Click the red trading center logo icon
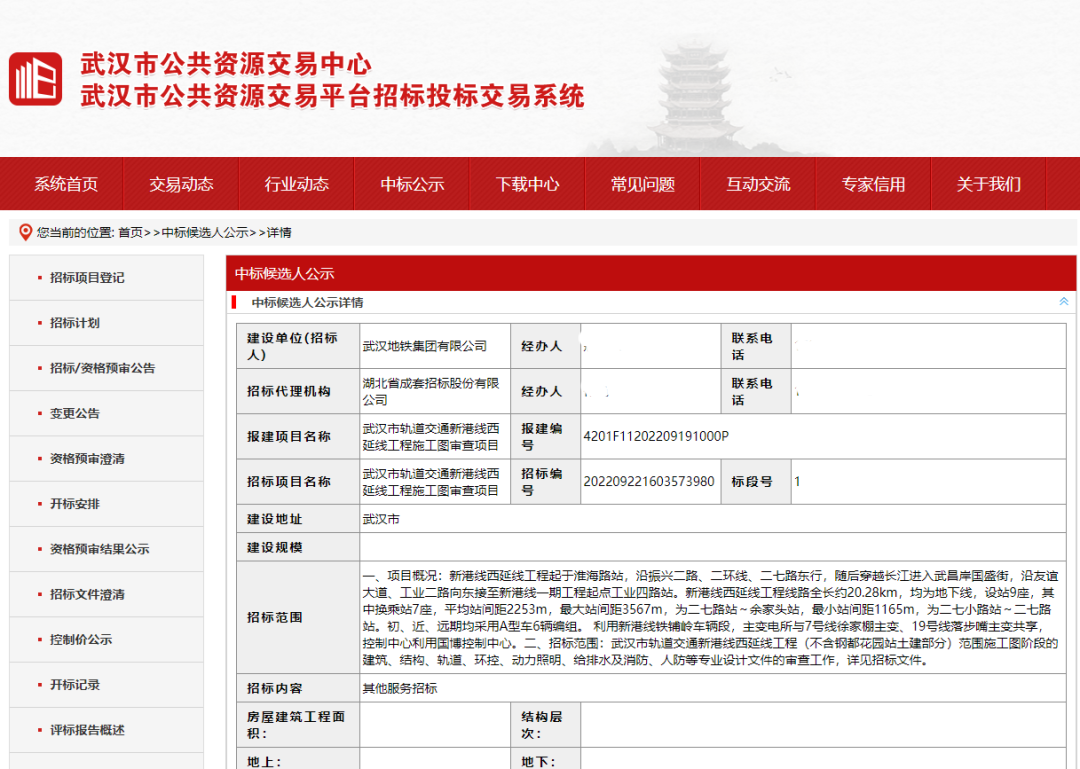 pos(35,79)
